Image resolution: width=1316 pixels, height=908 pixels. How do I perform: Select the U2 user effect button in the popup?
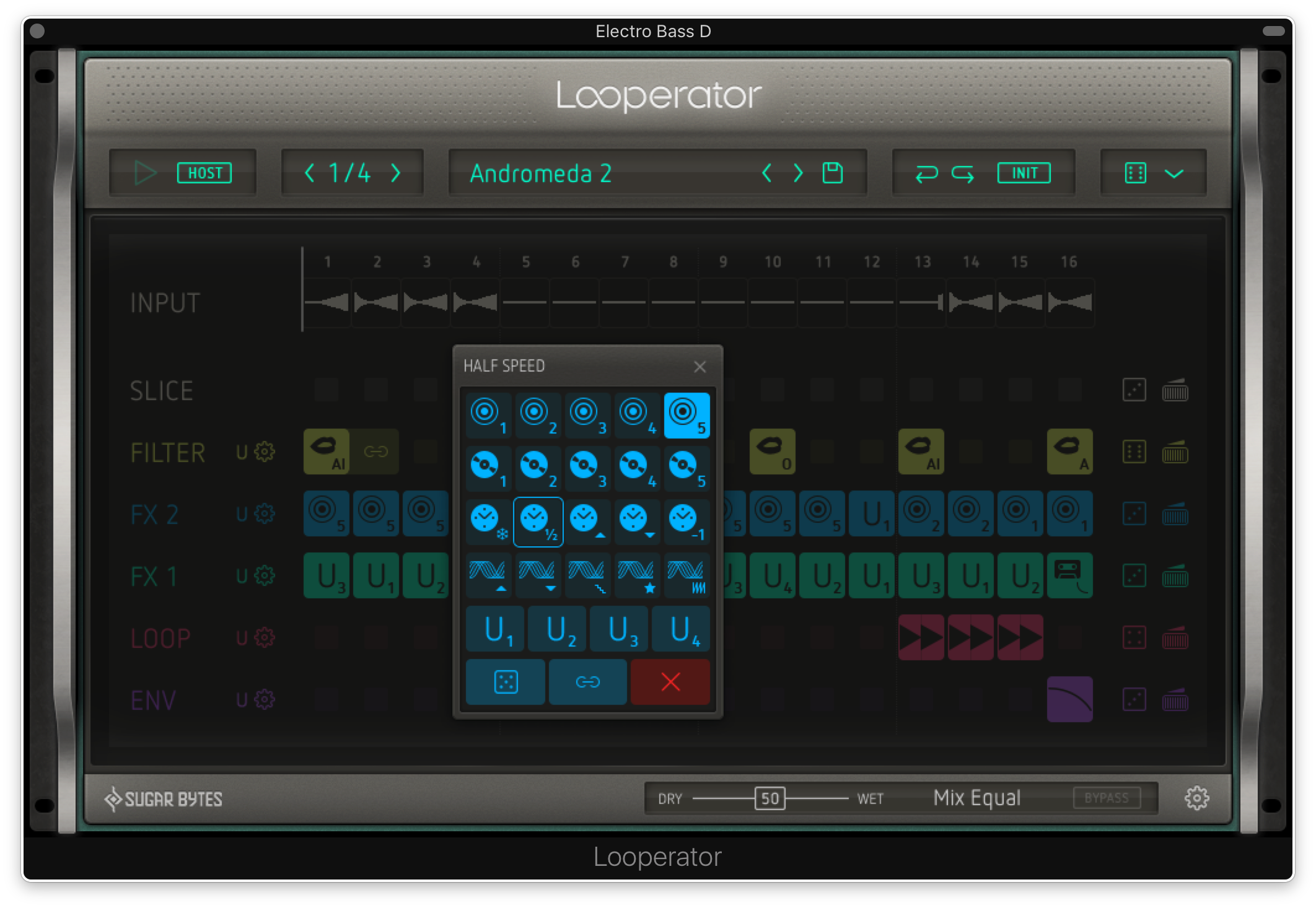556,629
